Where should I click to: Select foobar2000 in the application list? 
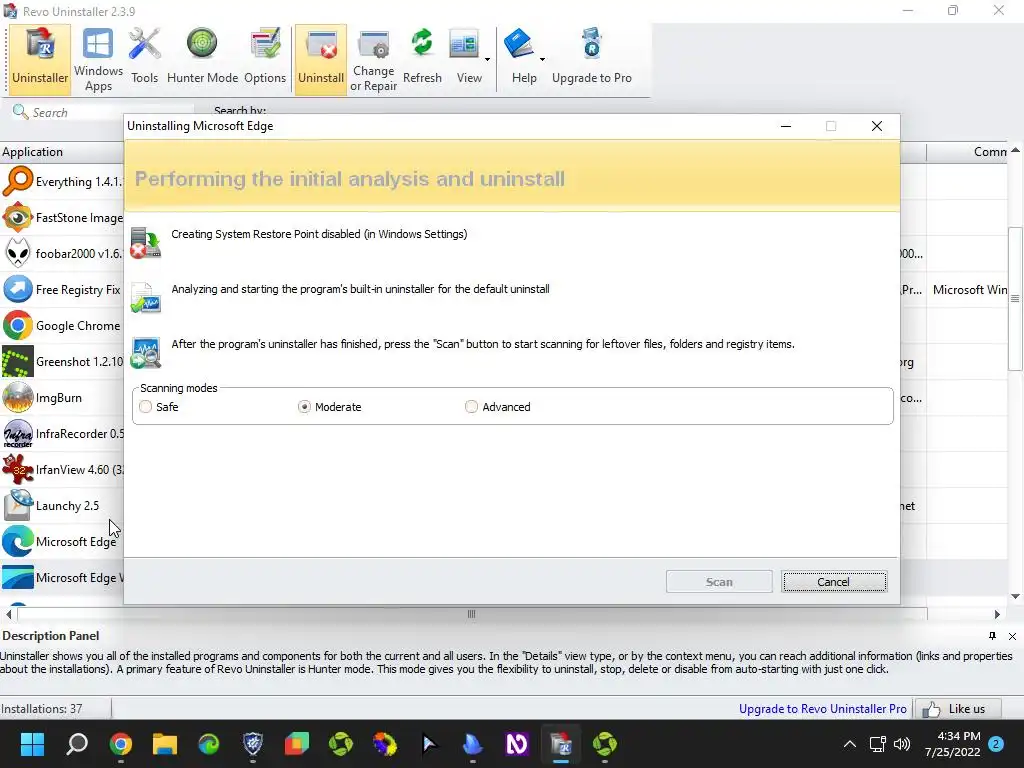pyautogui.click(x=62, y=253)
